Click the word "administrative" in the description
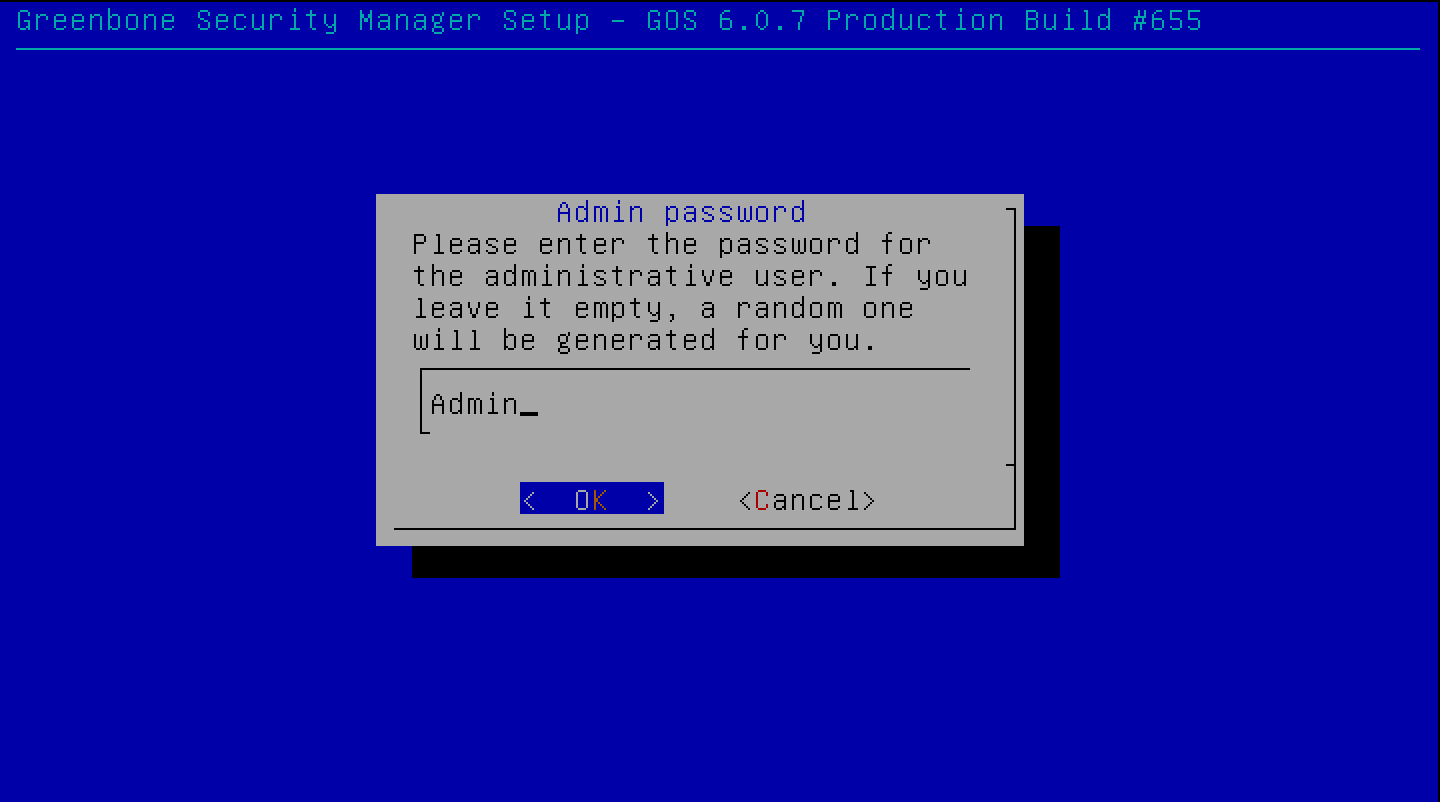The height and width of the screenshot is (802, 1440). pos(601,276)
